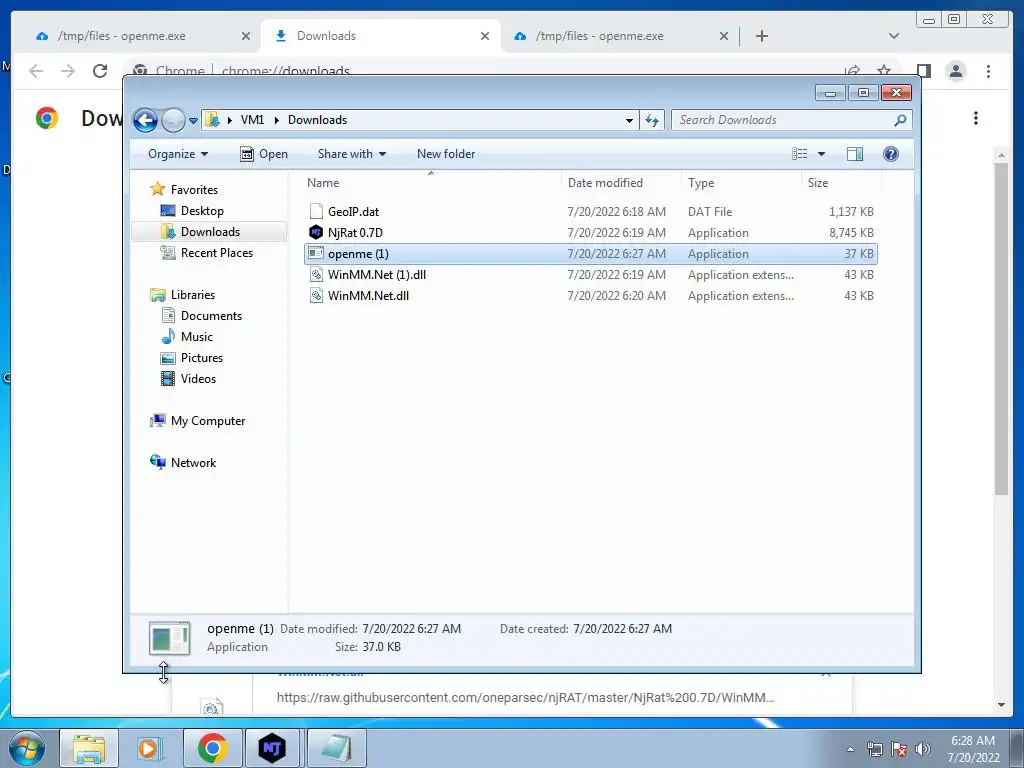The height and width of the screenshot is (768, 1024).
Task: Open Explorer help icon
Action: pyautogui.click(x=891, y=154)
